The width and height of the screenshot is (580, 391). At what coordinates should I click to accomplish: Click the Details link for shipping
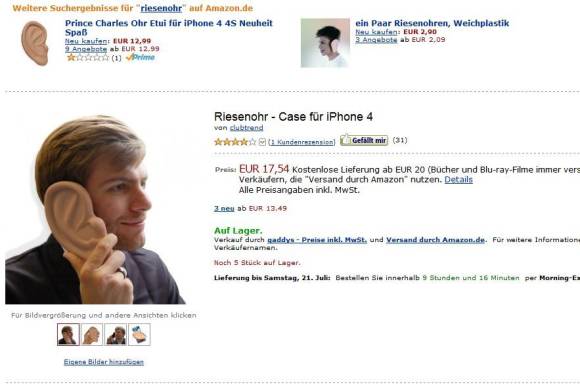458,179
